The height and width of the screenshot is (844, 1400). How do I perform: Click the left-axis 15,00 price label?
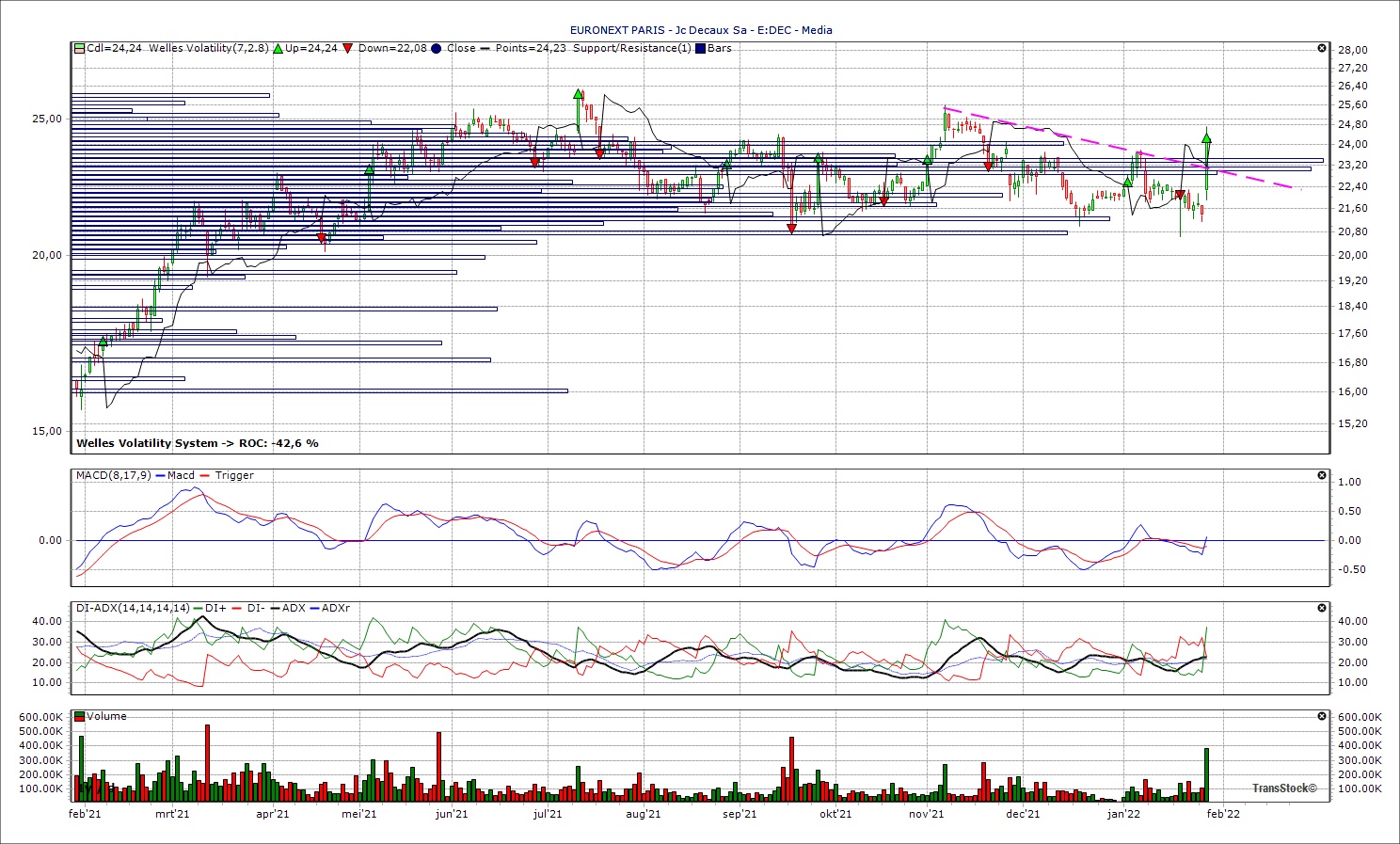(x=48, y=431)
